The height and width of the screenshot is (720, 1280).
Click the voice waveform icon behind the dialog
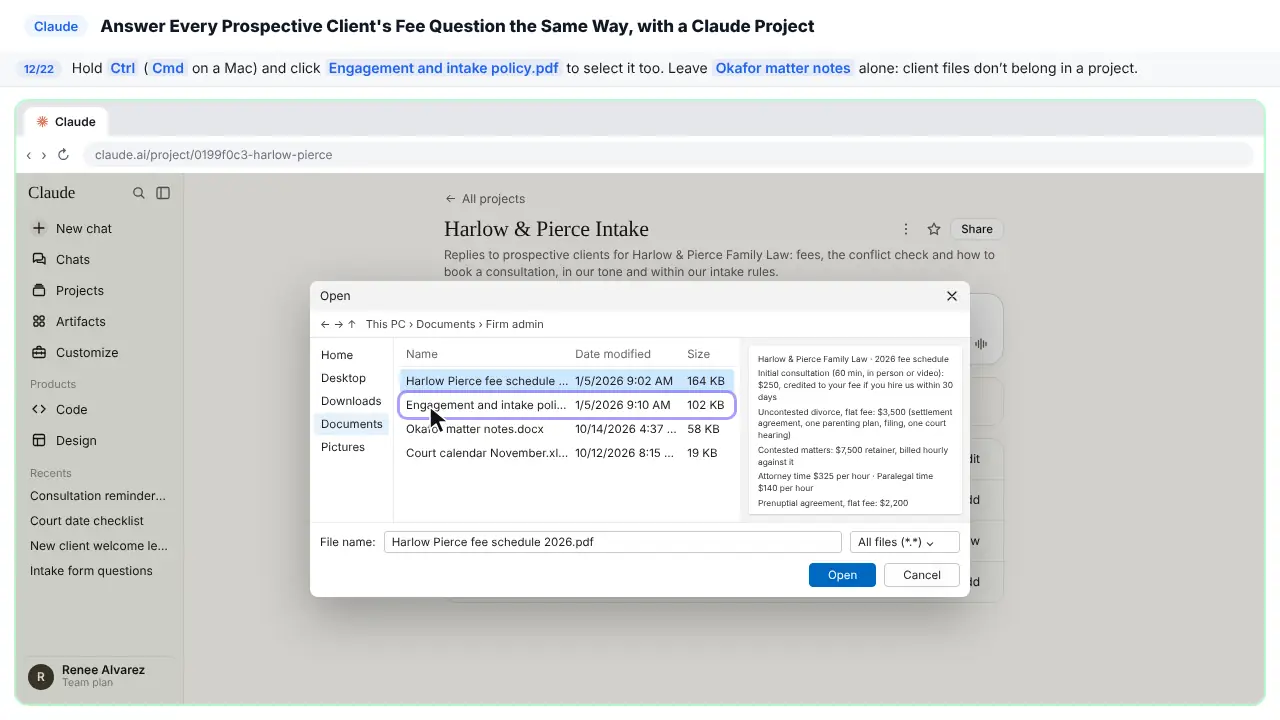tap(981, 344)
